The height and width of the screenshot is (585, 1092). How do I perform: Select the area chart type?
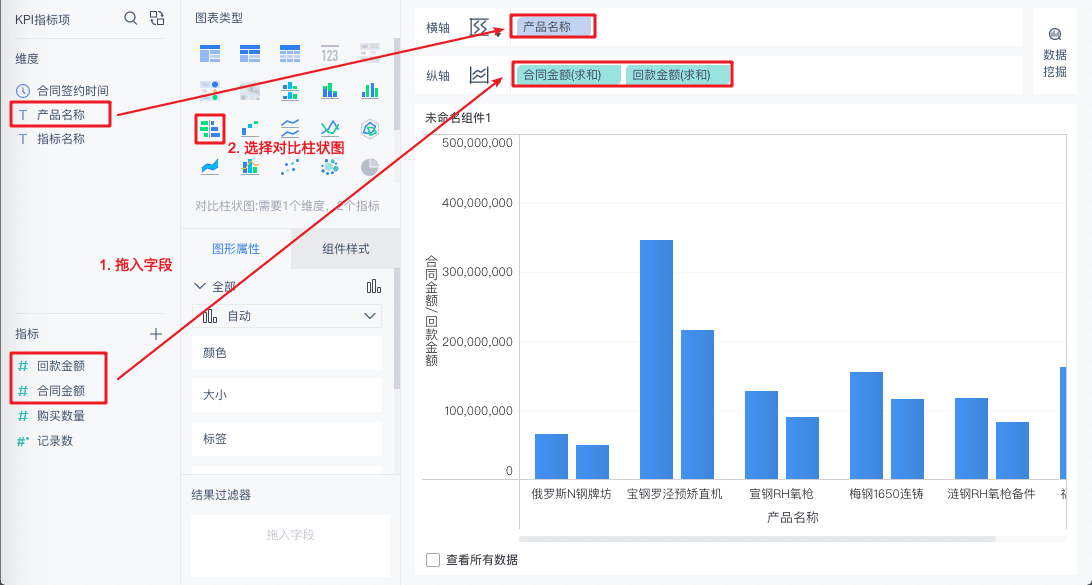[210, 167]
